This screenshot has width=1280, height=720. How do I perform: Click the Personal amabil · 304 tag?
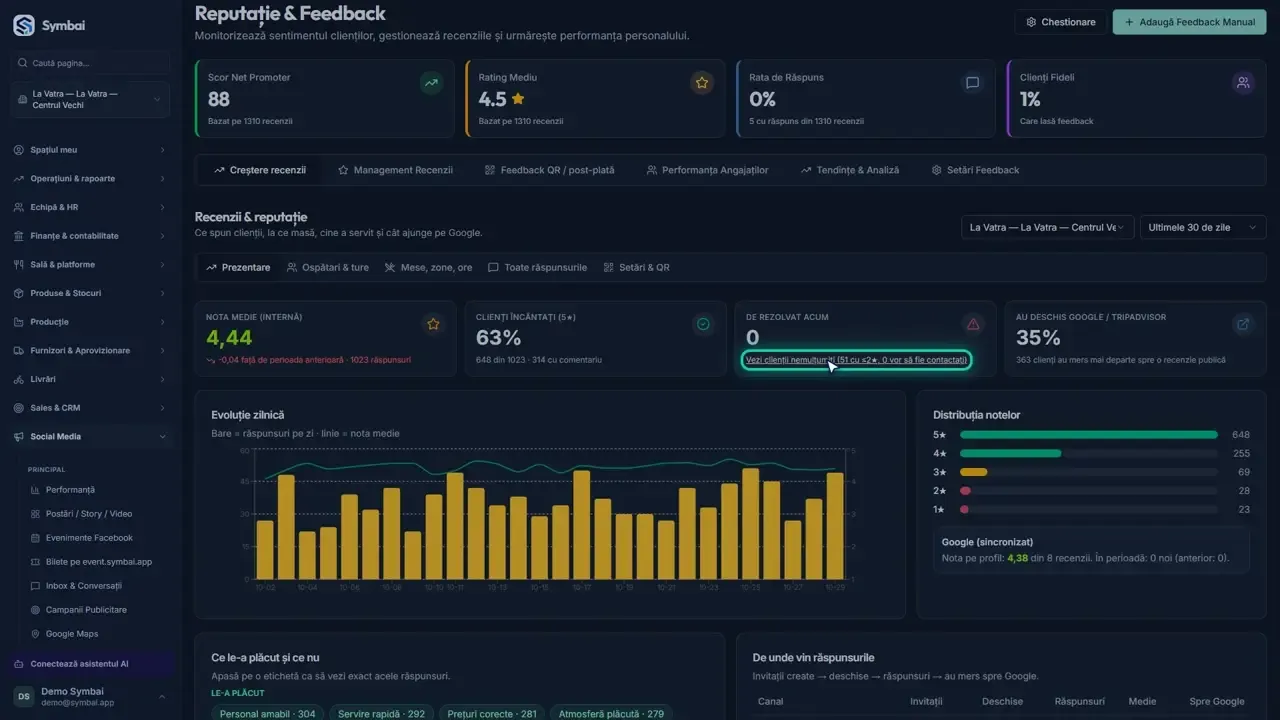click(x=268, y=714)
